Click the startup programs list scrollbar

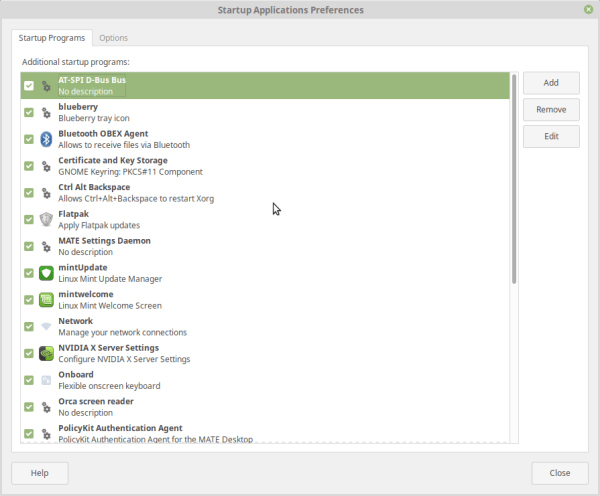514,179
